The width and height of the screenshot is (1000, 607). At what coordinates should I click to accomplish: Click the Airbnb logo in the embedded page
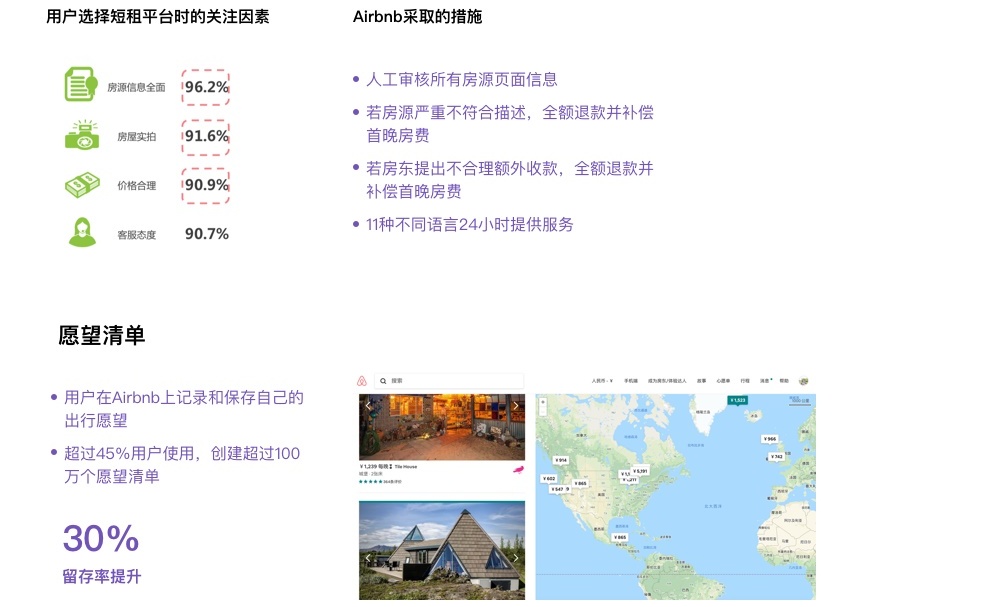click(362, 381)
